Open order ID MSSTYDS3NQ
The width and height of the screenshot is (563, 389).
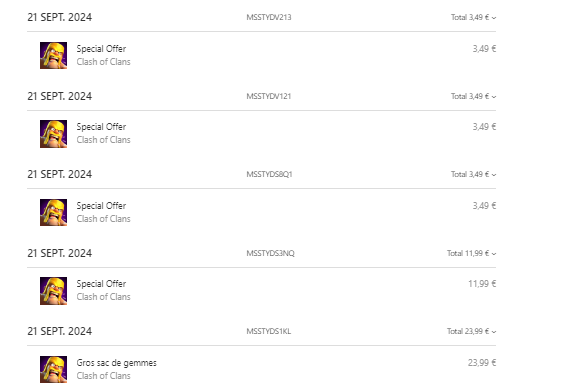270,253
